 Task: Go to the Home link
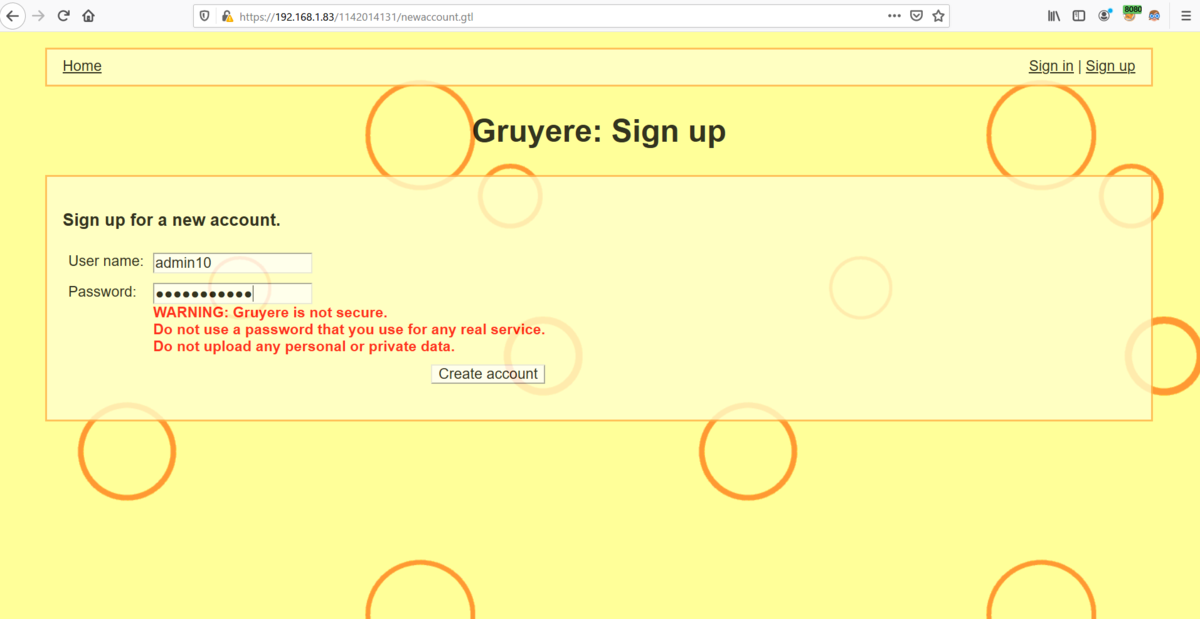tap(82, 66)
